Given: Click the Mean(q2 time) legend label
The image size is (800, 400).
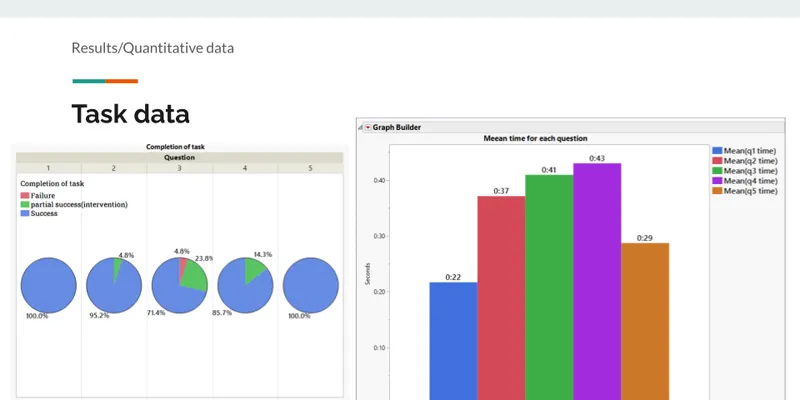Looking at the screenshot, I should (751, 161).
